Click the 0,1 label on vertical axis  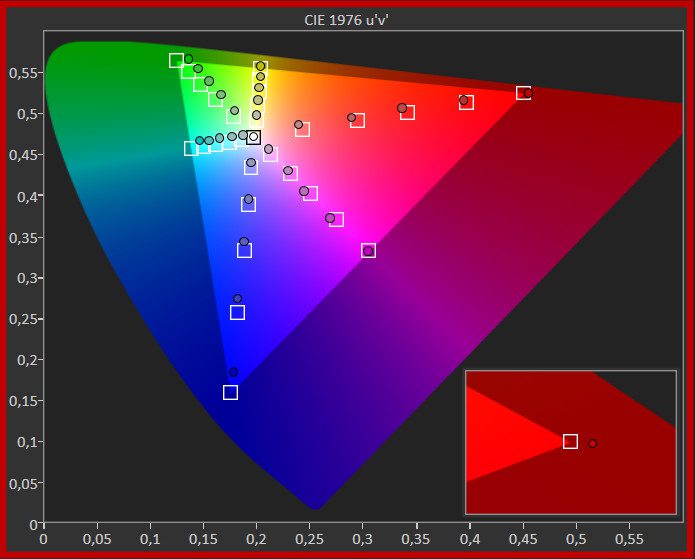(27, 442)
